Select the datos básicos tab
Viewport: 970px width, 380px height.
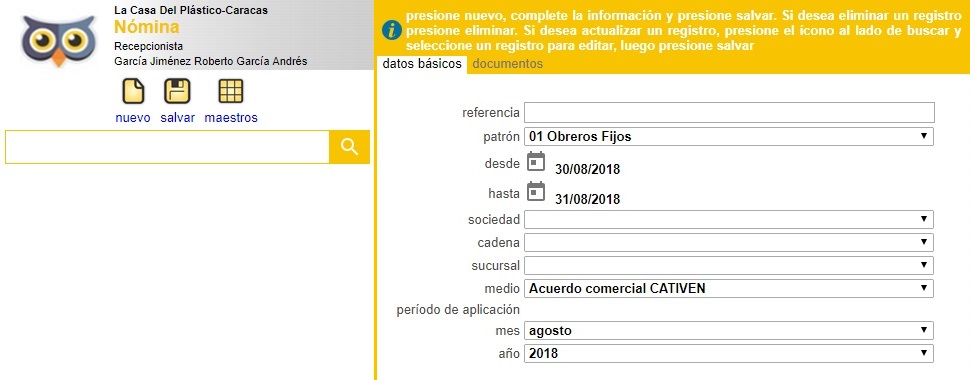click(x=422, y=64)
